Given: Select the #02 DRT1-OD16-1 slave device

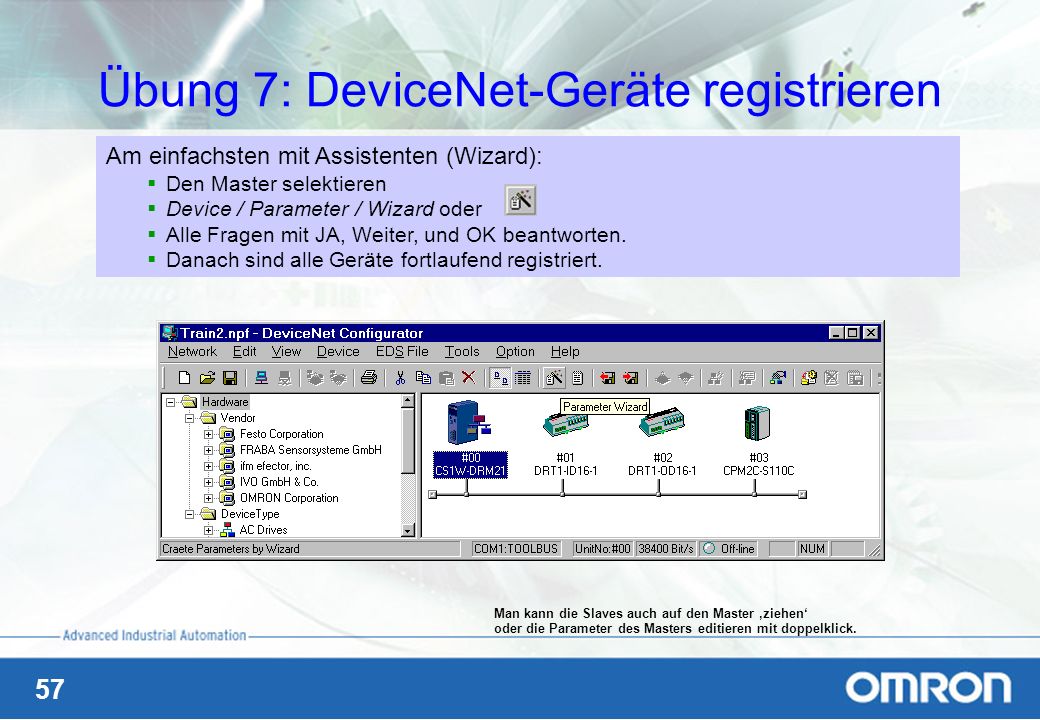Looking at the screenshot, I should click(662, 443).
